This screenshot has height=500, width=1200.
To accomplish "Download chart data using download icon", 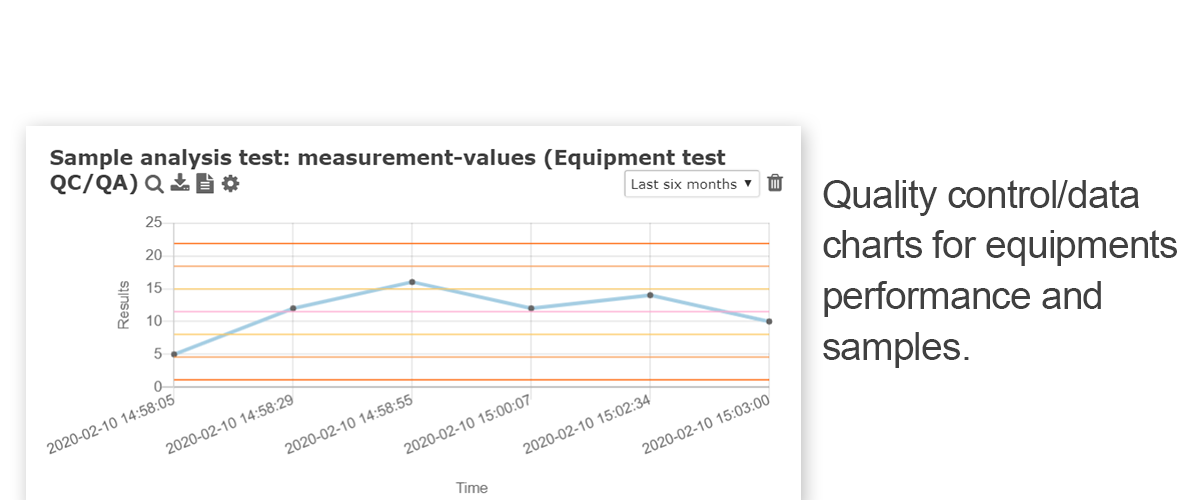I will (x=180, y=183).
